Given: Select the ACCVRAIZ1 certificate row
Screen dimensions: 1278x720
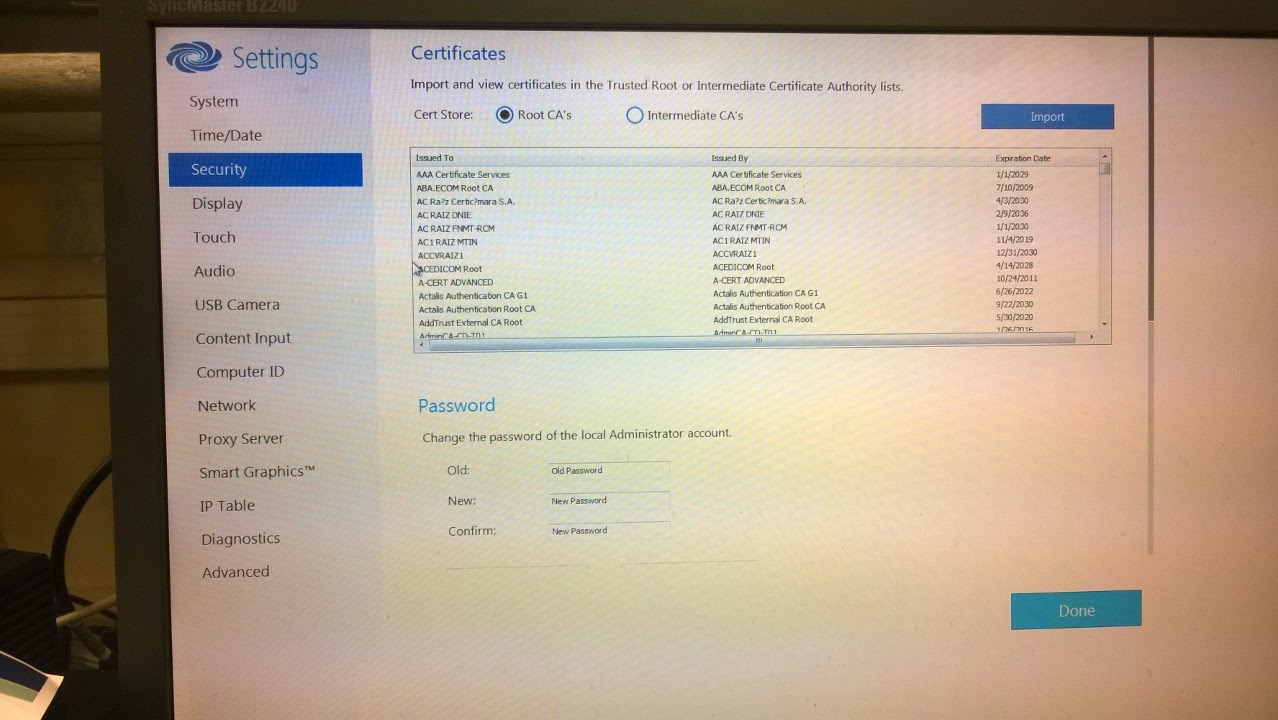Looking at the screenshot, I should (755, 255).
